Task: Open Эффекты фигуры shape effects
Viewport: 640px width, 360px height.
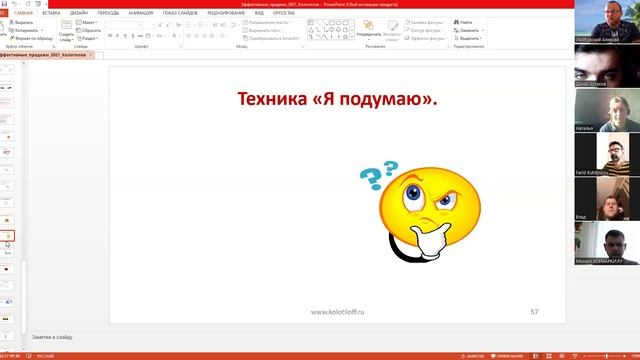Action: pyautogui.click(x=425, y=38)
